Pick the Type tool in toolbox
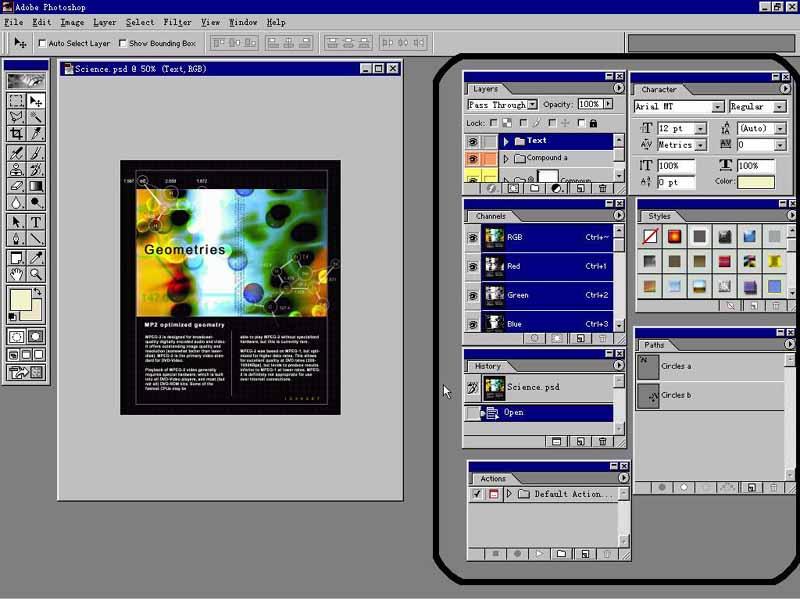Screen dimensions: 800x600 tap(36, 222)
